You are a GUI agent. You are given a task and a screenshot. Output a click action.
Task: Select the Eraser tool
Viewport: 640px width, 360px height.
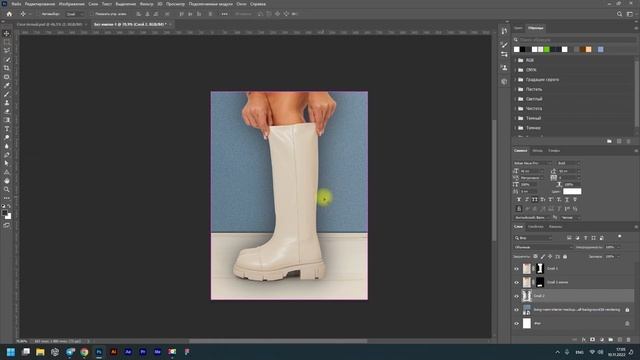7,111
